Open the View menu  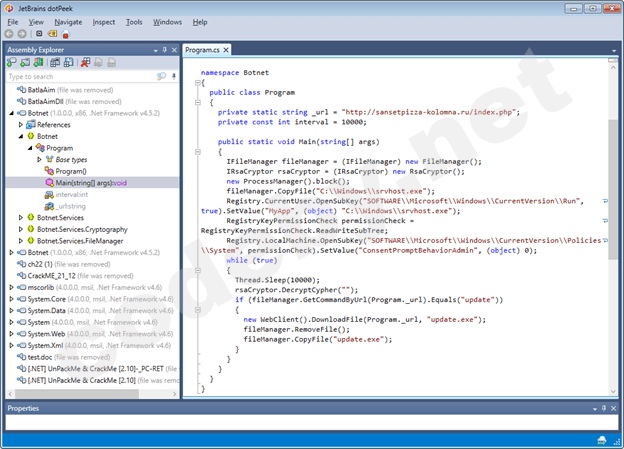tap(36, 22)
